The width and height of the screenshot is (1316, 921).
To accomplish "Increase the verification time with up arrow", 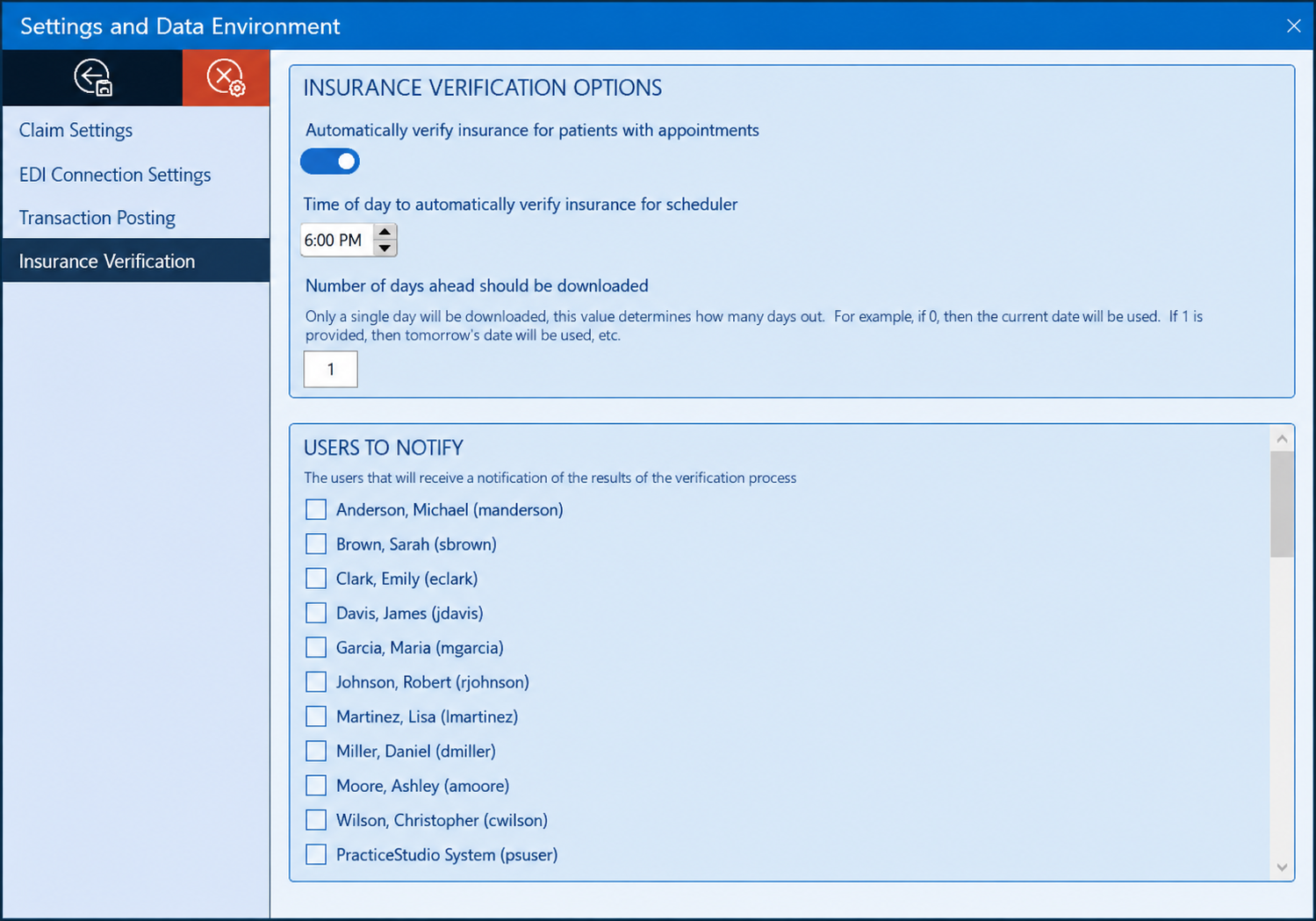I will [385, 232].
